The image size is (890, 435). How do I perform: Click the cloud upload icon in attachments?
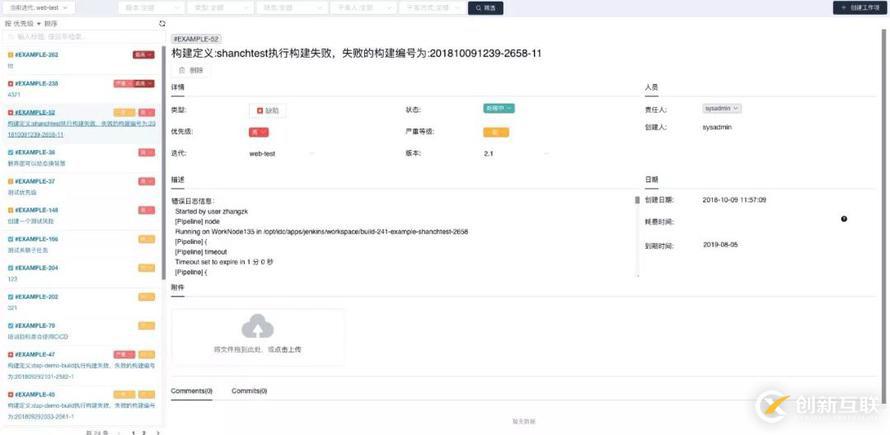pos(258,327)
